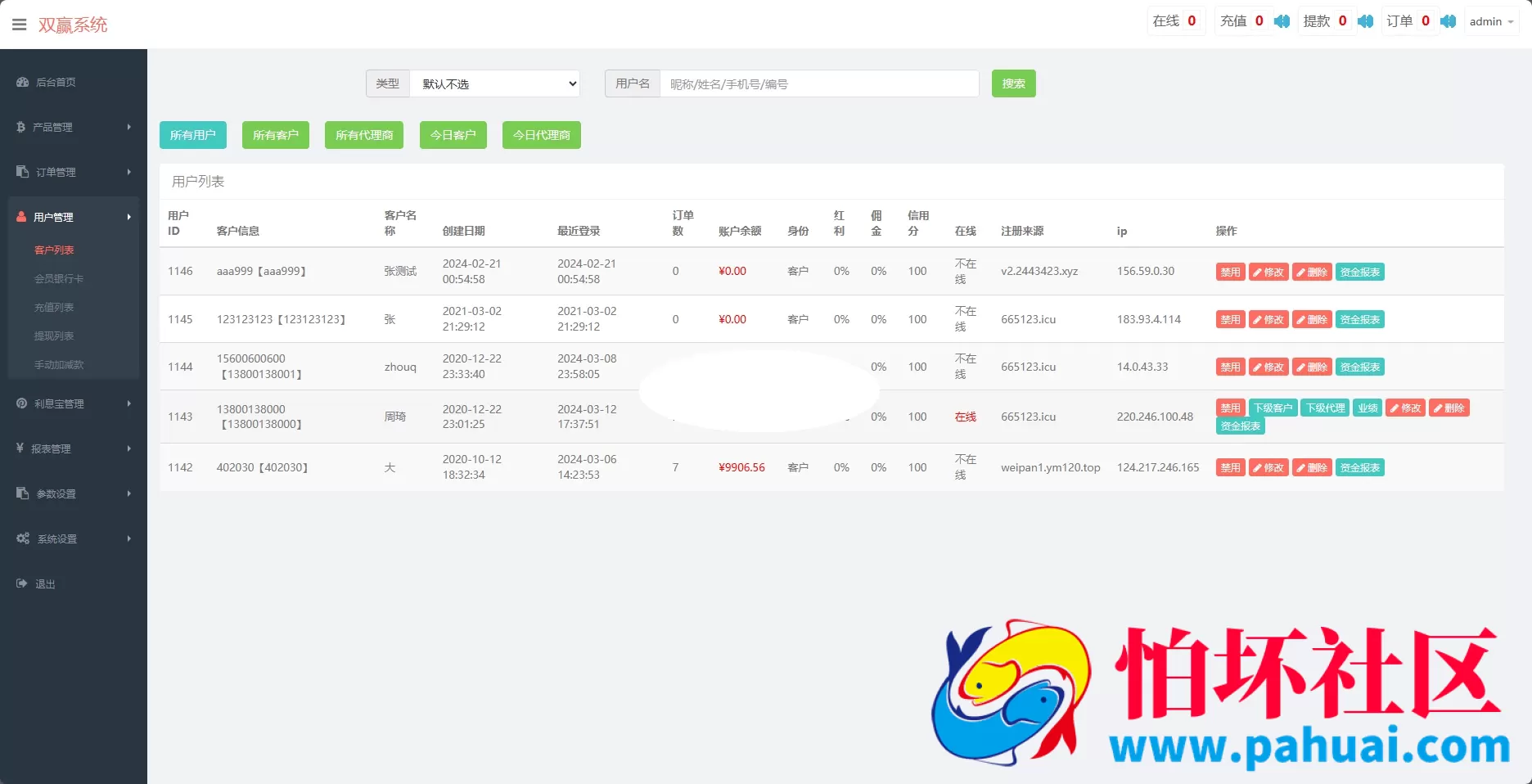This screenshot has width=1532, height=784.
Task: Click the dashboard icon beside 后台首页
Action: pos(20,82)
